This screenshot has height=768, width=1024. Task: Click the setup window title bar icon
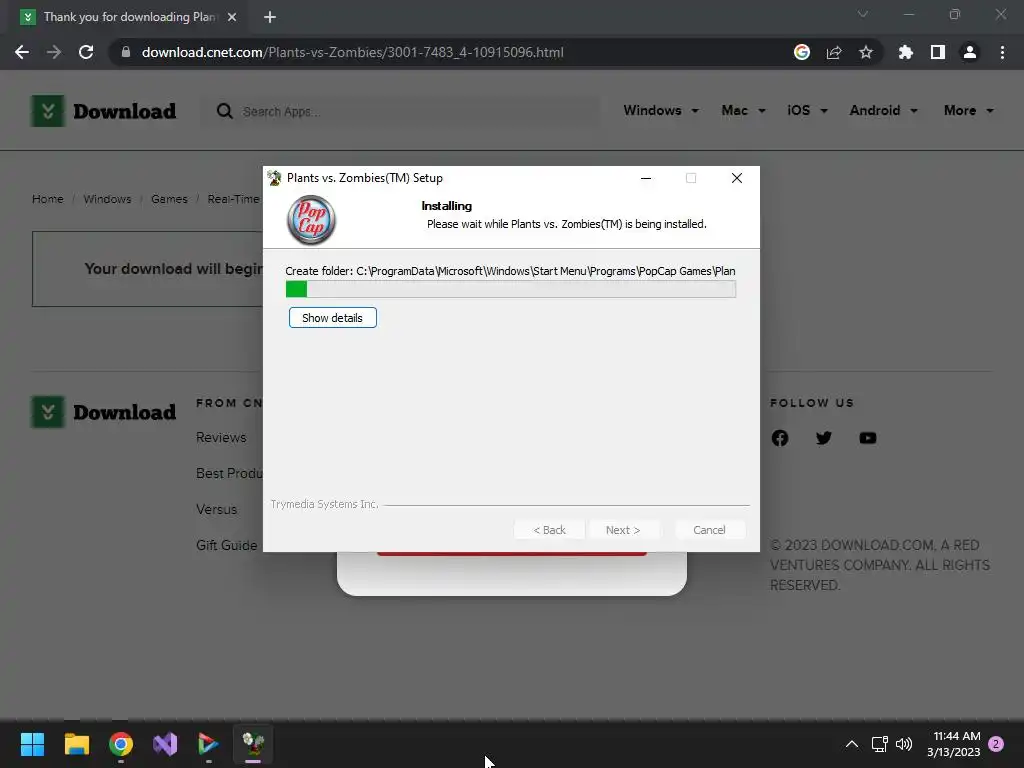coord(274,178)
